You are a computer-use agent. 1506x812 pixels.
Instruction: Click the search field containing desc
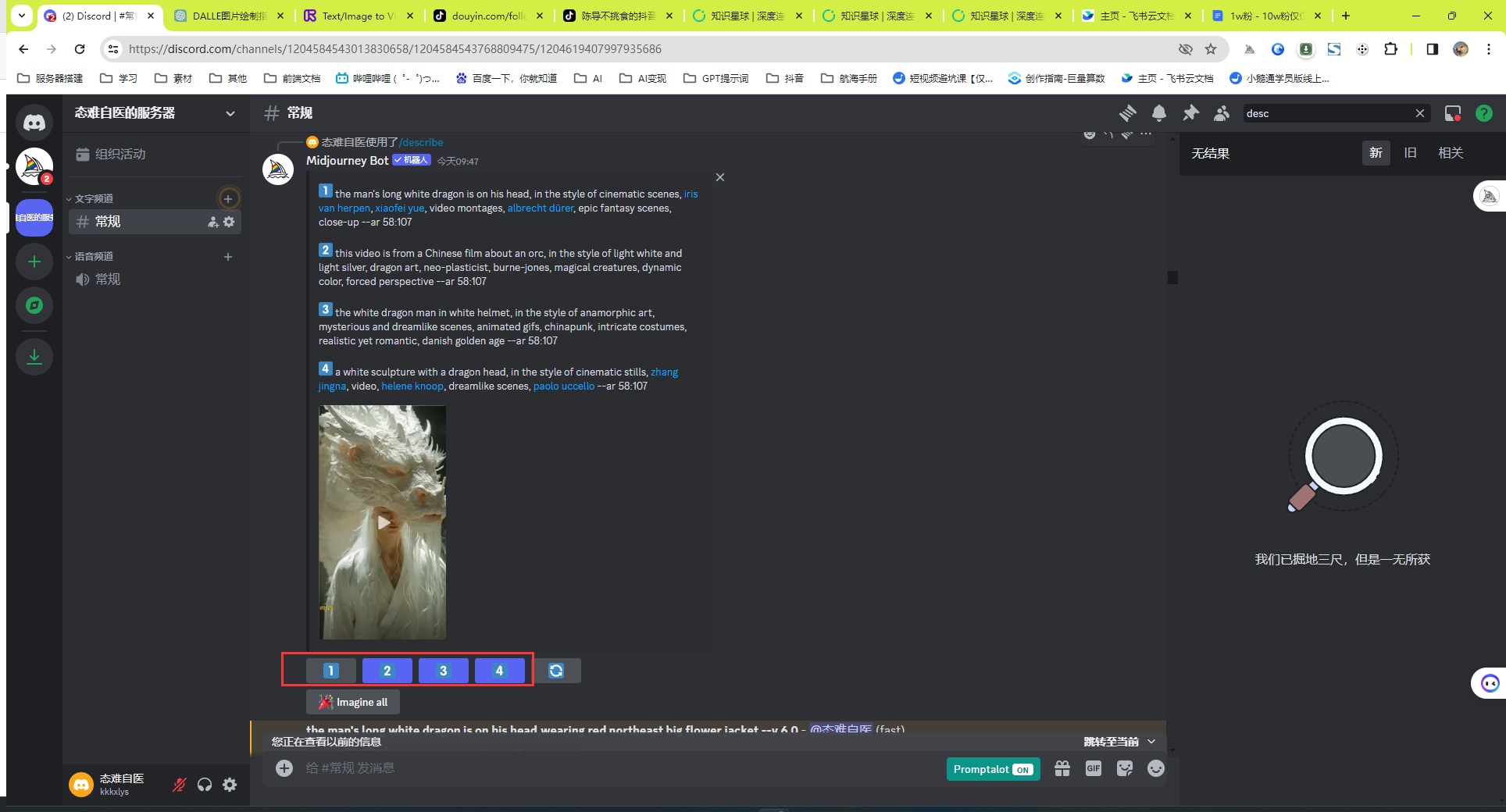point(1328,113)
